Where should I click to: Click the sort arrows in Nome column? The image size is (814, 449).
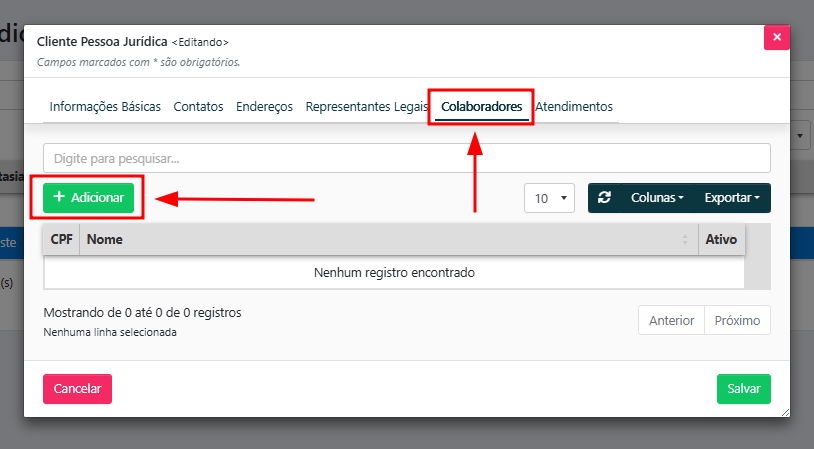(685, 240)
